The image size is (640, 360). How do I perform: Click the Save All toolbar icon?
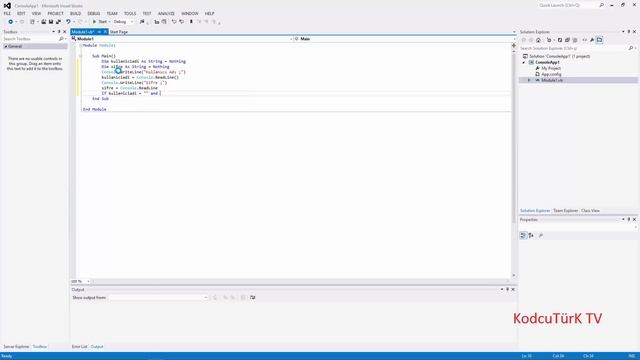58,22
